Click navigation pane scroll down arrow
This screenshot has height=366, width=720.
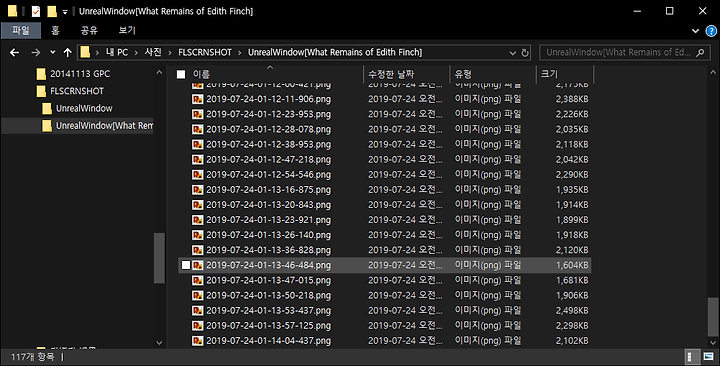(x=159, y=343)
